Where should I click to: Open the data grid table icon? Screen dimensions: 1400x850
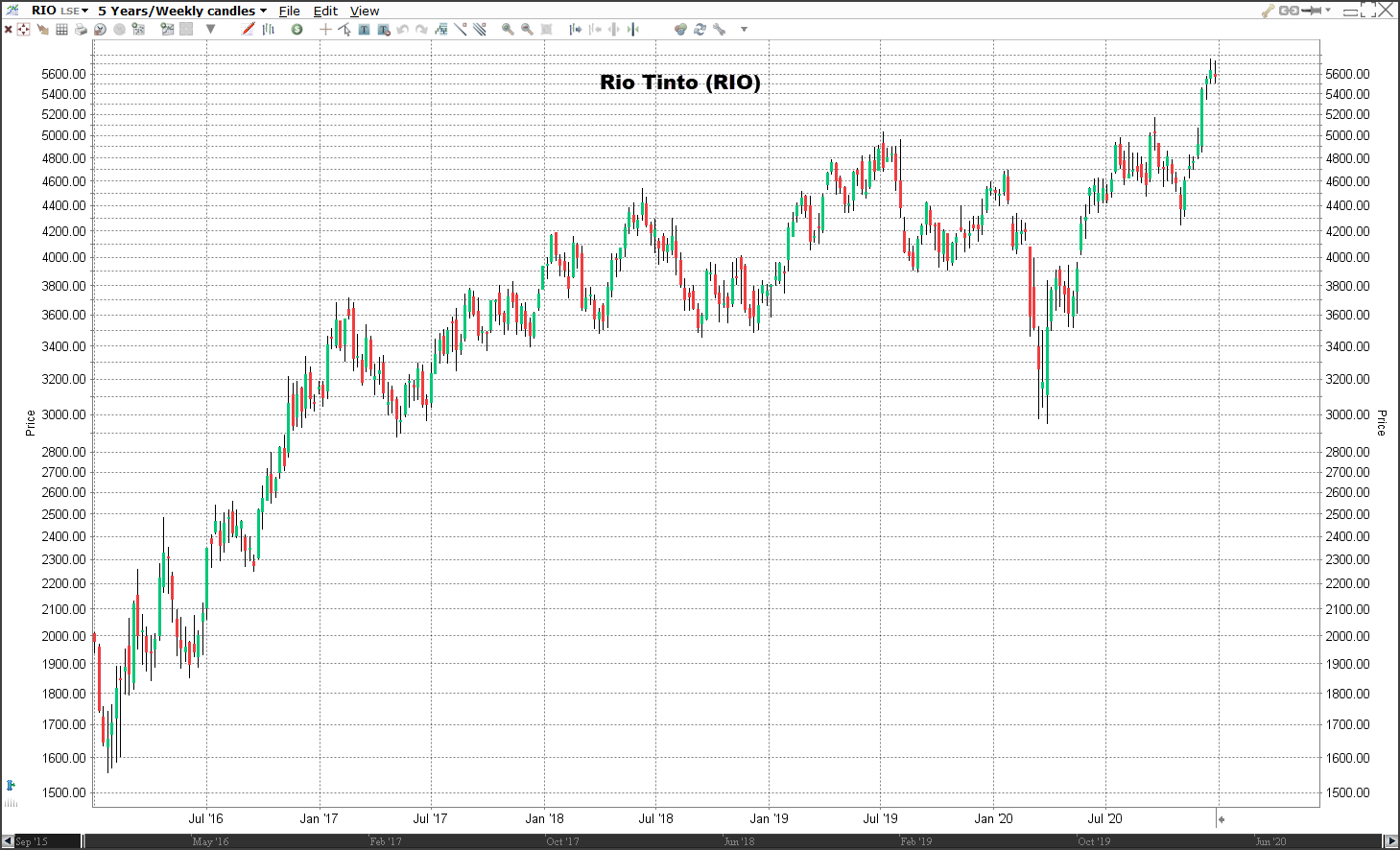click(x=61, y=30)
